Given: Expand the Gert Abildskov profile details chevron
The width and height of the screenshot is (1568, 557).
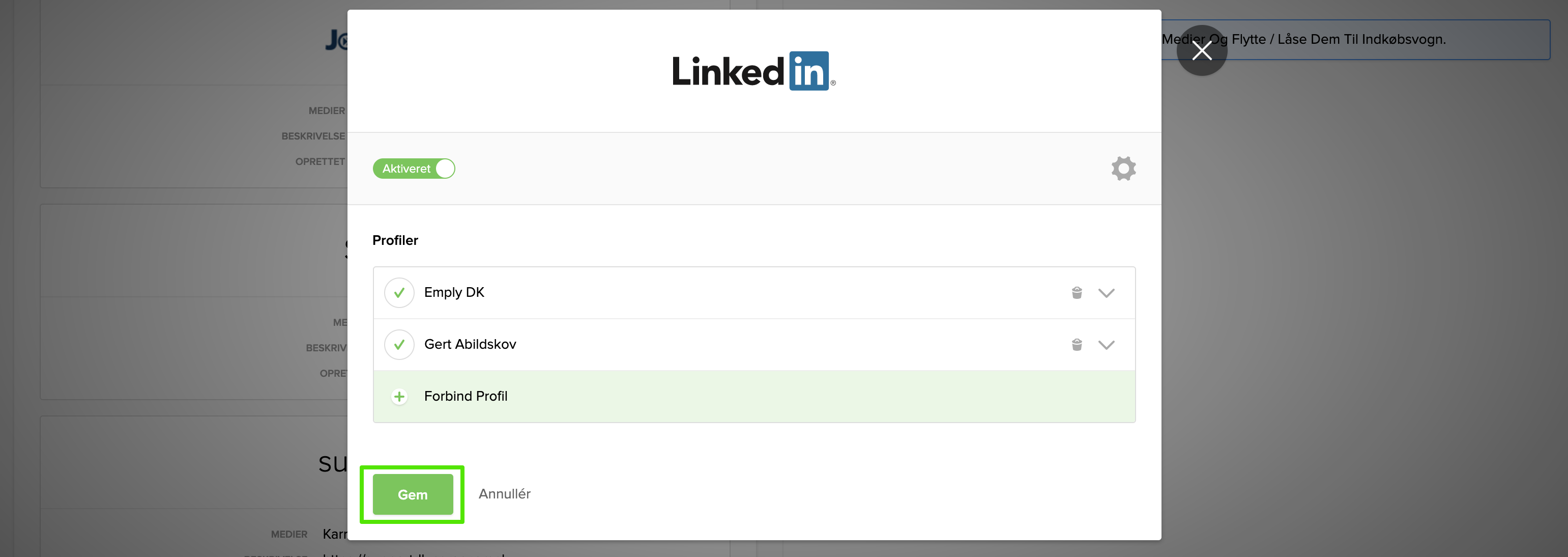Looking at the screenshot, I should tap(1107, 344).
